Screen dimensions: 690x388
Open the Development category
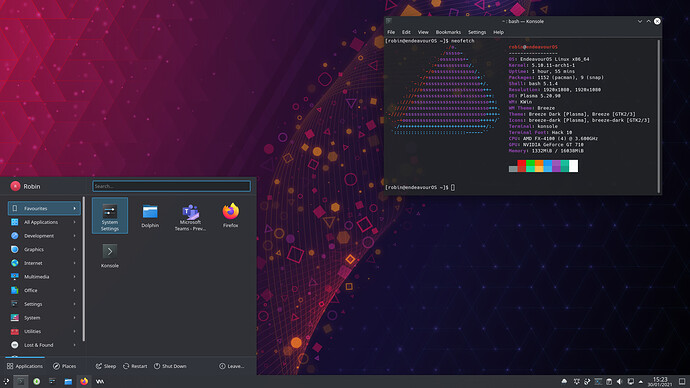[44, 236]
